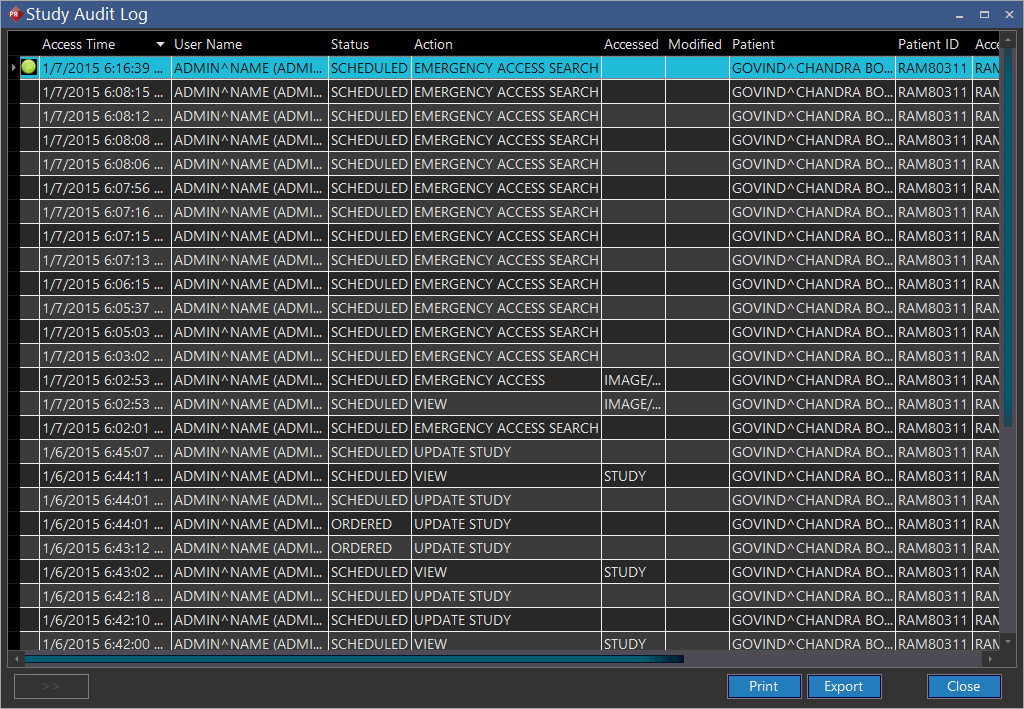Click the horizontal scrollbar left arrow
The height and width of the screenshot is (709, 1024).
pyautogui.click(x=14, y=659)
